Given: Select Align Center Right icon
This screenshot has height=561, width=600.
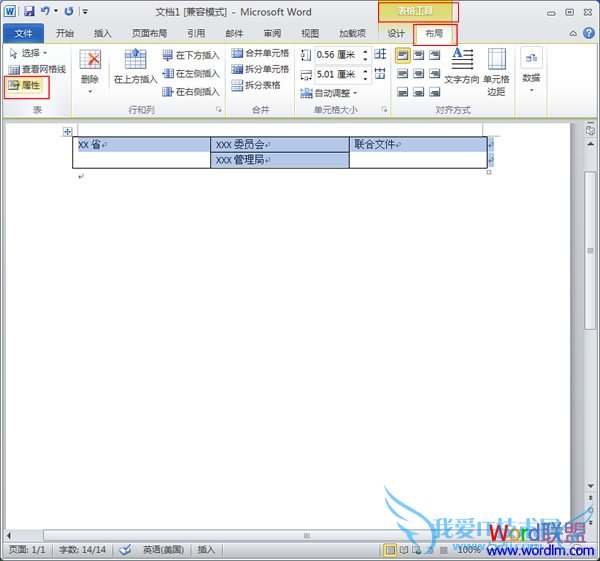Looking at the screenshot, I should pos(435,73).
